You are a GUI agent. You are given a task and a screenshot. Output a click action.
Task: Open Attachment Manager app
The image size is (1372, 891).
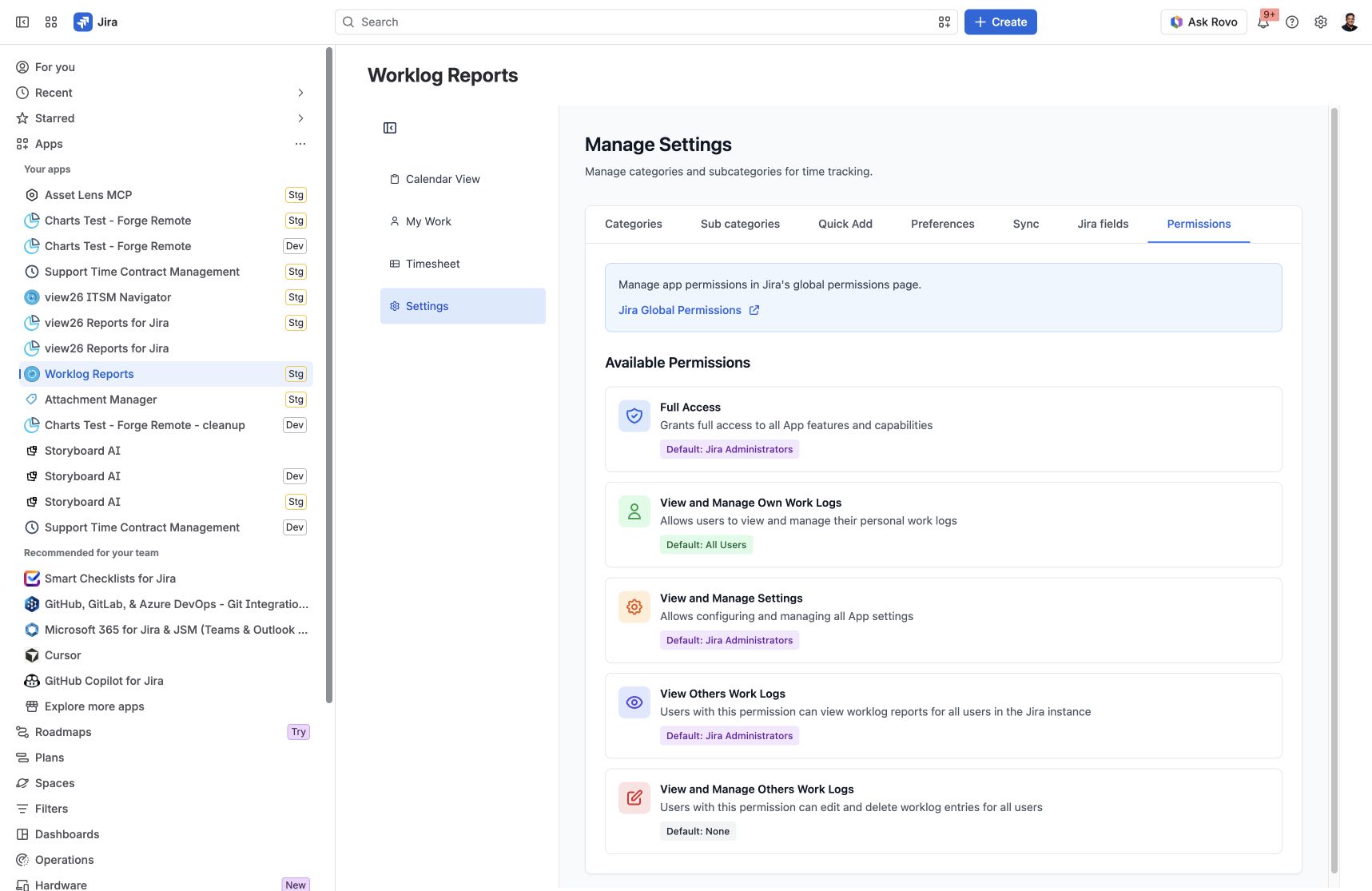(x=165, y=400)
